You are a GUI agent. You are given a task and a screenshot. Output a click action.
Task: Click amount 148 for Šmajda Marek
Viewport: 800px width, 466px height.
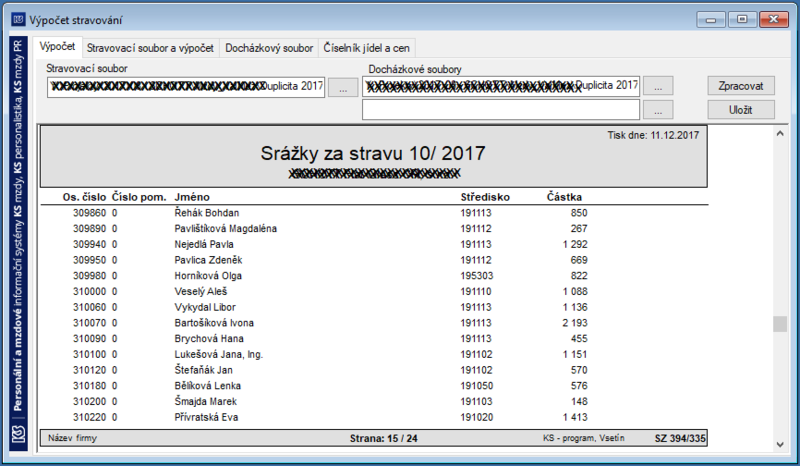click(x=579, y=402)
